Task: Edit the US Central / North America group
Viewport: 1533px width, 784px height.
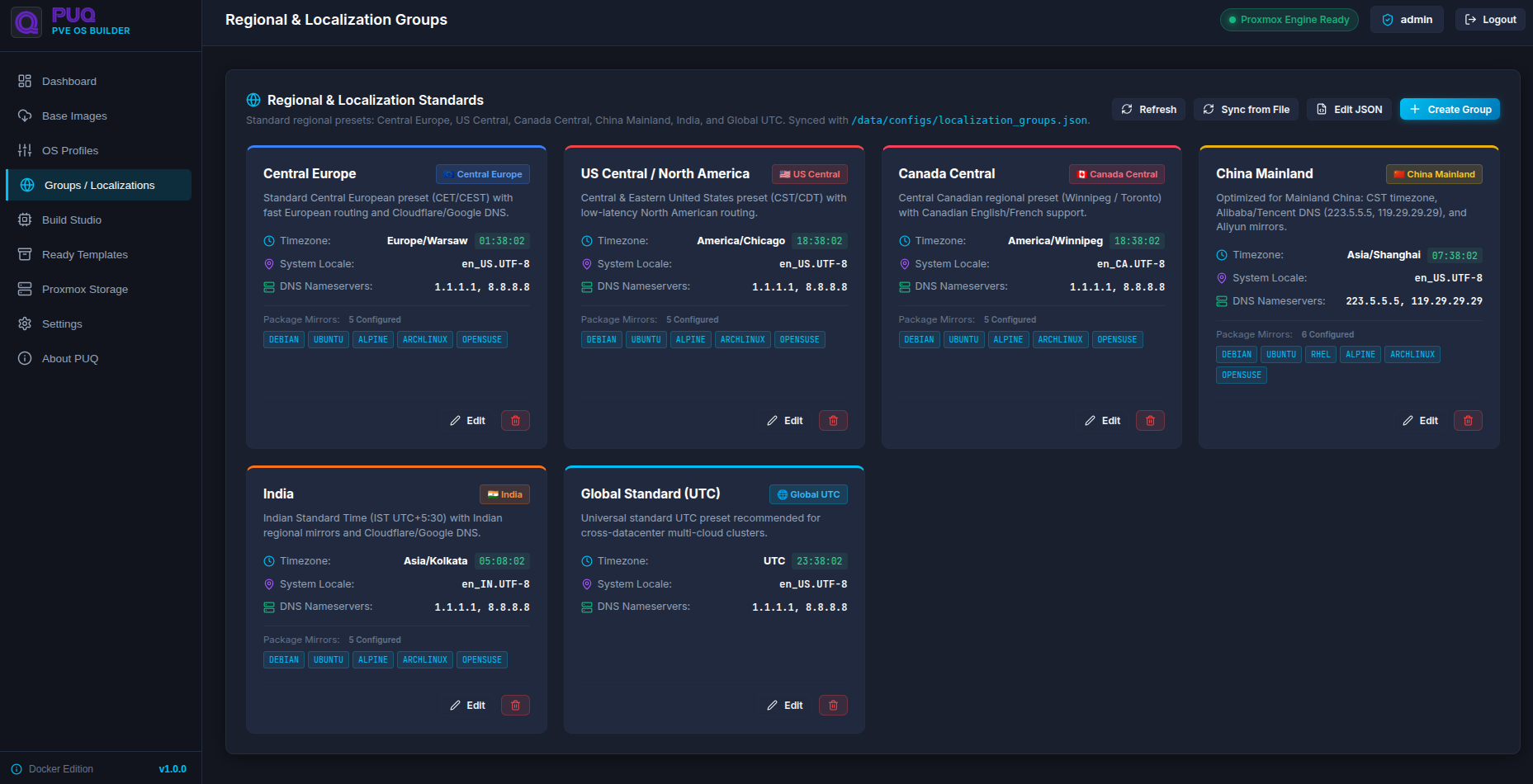Action: 785,421
